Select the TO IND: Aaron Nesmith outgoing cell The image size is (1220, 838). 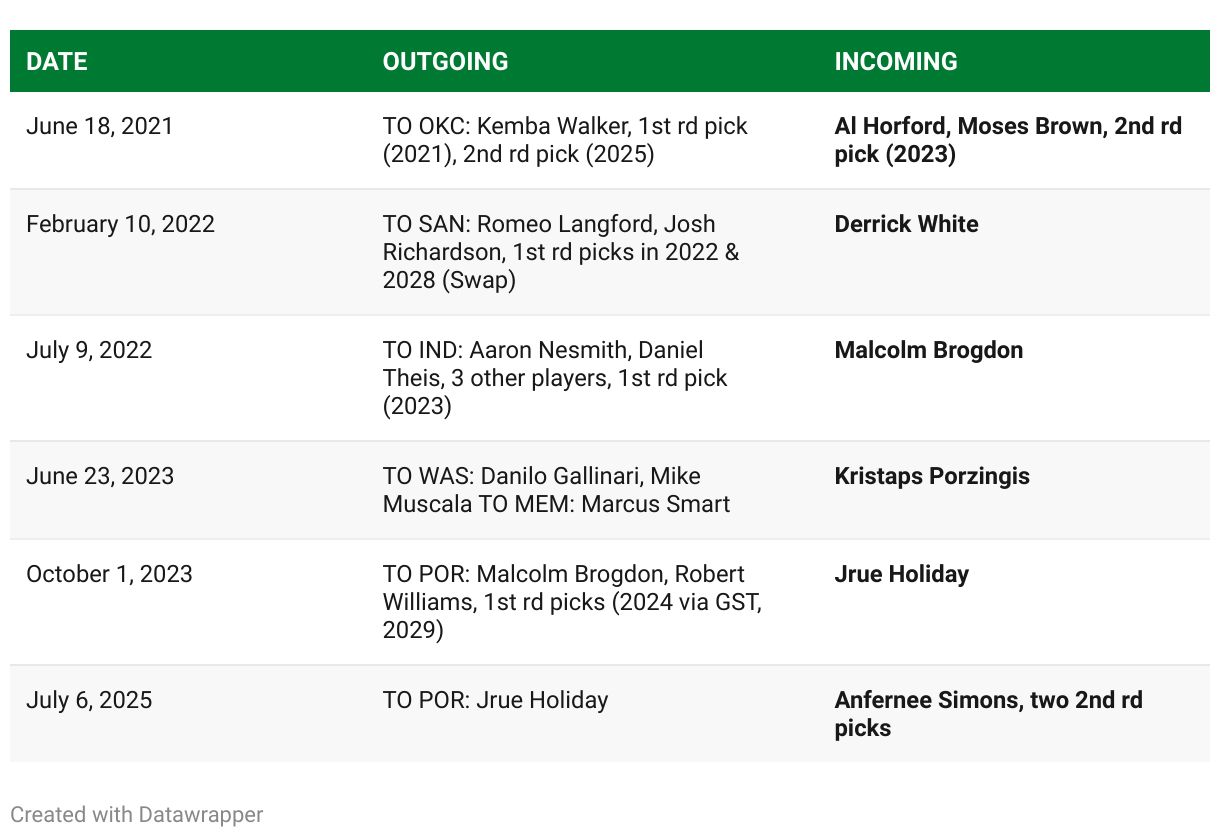click(x=593, y=378)
